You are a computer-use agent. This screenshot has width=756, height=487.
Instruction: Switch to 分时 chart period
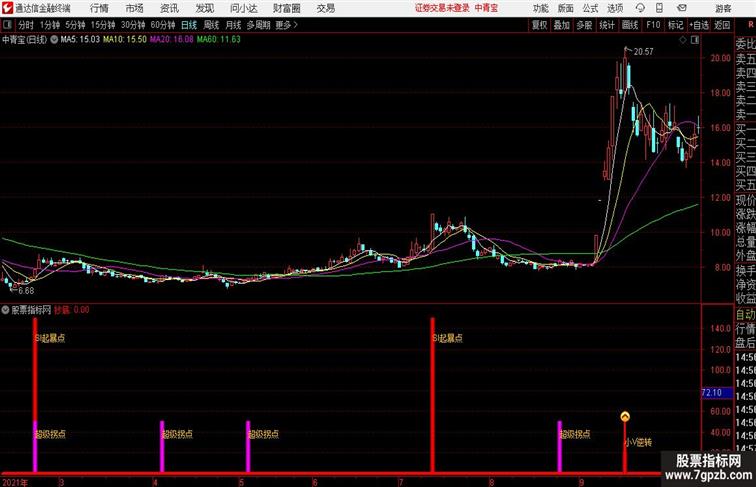pyautogui.click(x=26, y=25)
